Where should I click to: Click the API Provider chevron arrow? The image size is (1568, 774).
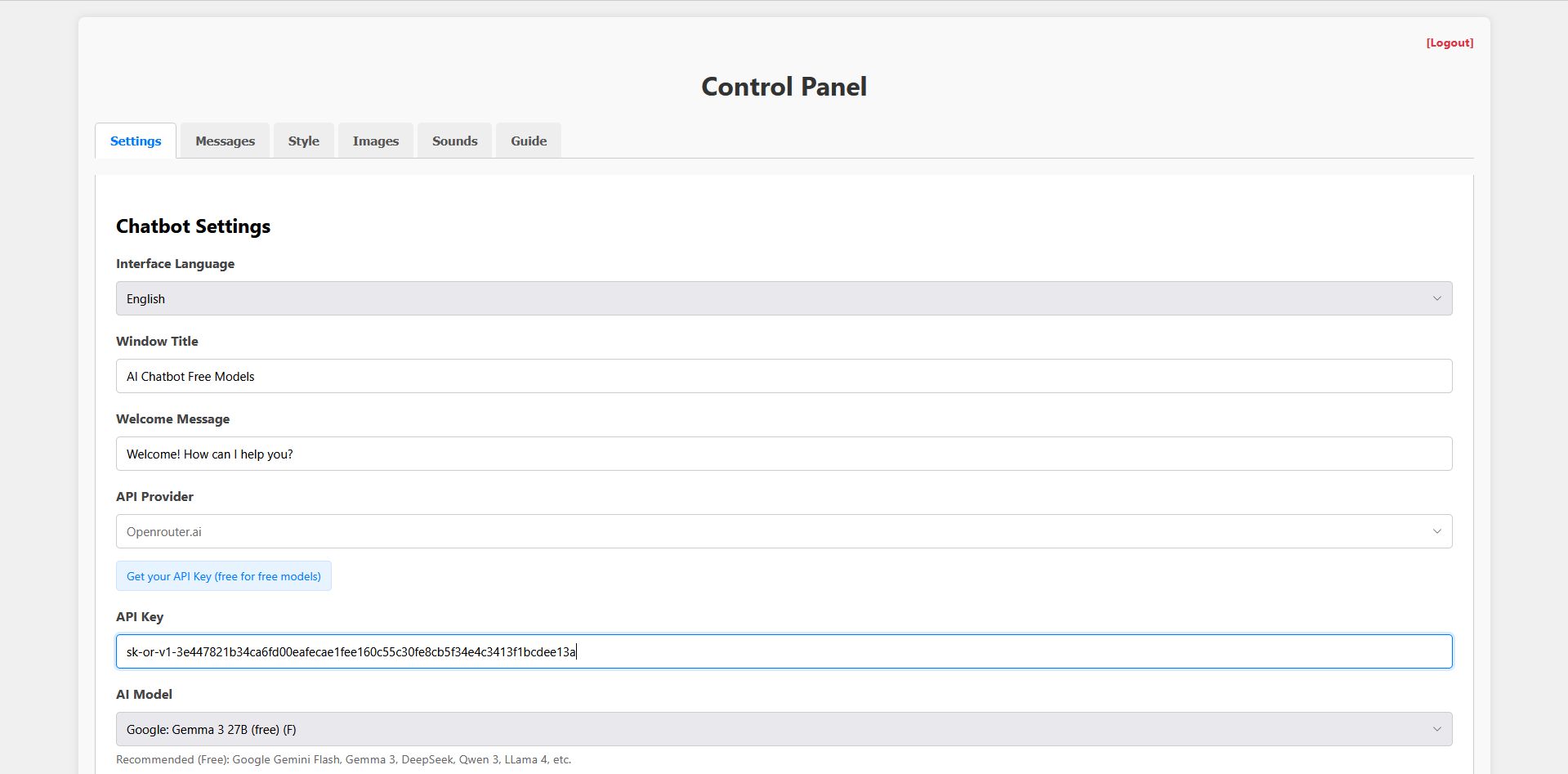(x=1436, y=531)
